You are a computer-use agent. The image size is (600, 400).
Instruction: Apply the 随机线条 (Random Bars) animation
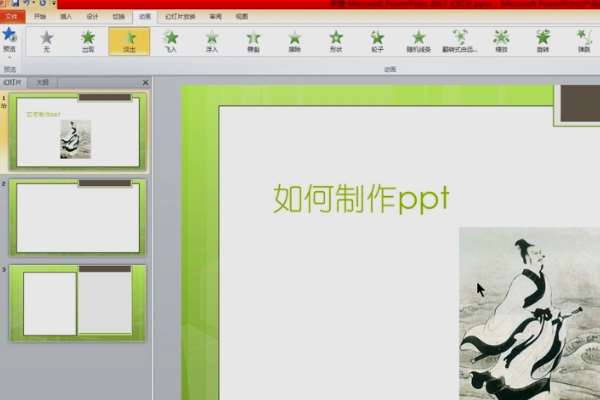pos(419,41)
